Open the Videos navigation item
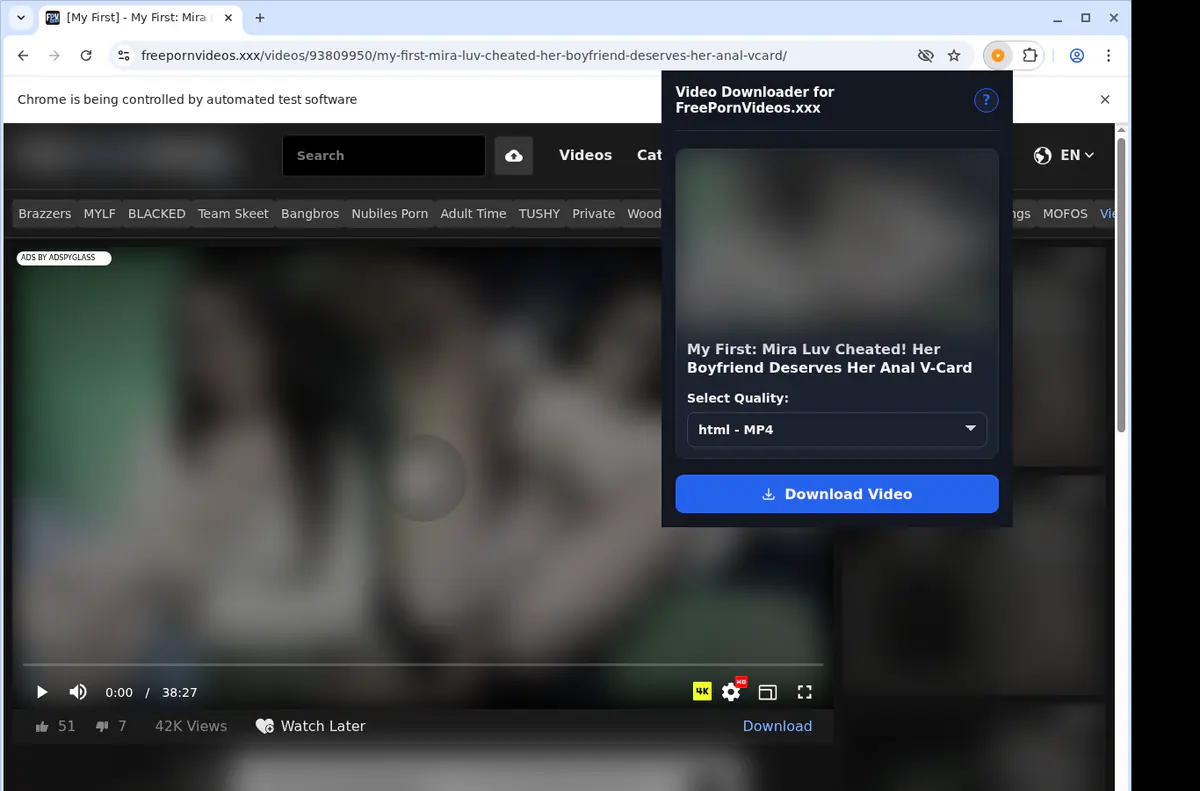This screenshot has width=1200, height=791. tap(585, 155)
